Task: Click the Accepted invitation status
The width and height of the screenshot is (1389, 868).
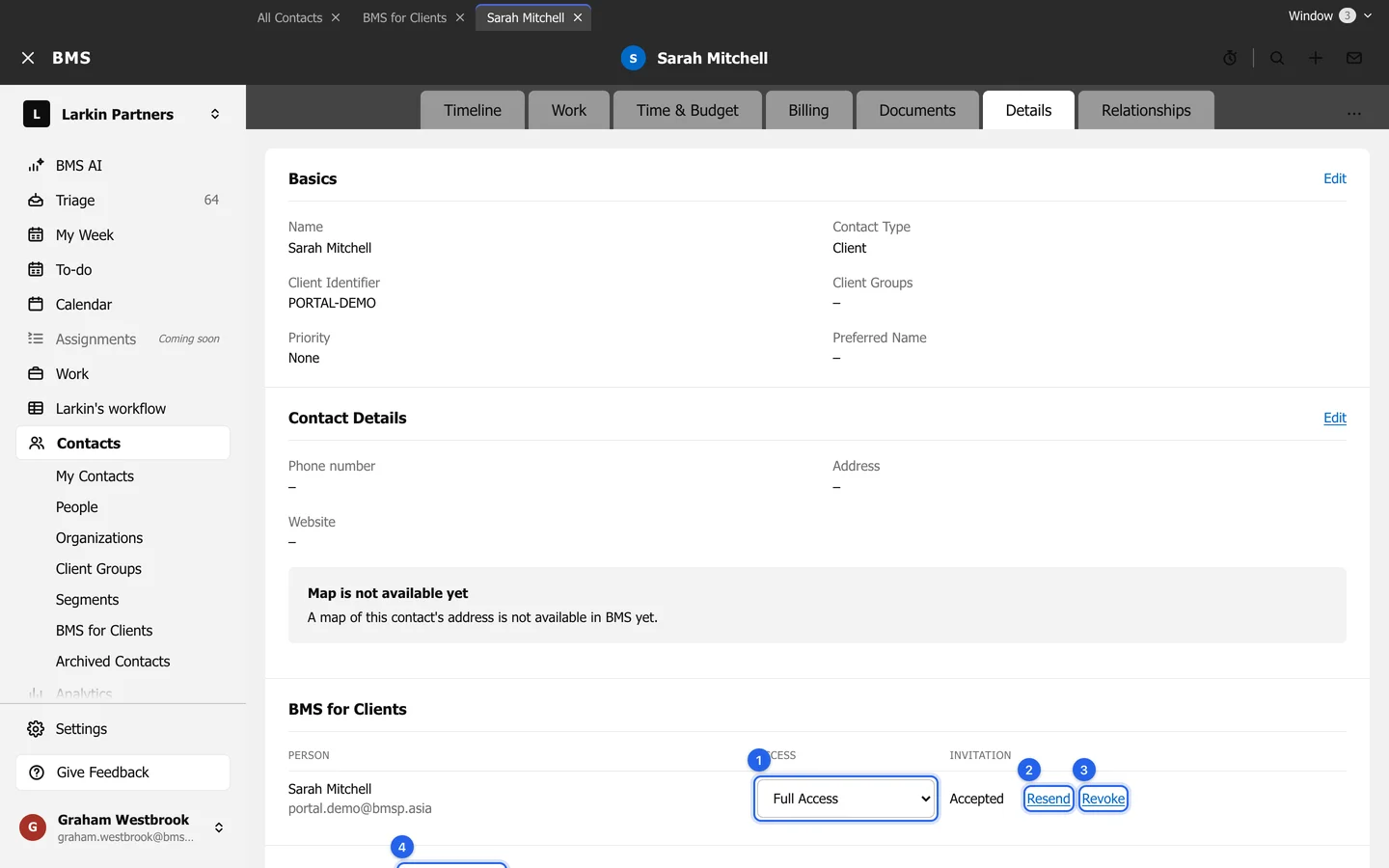Action: point(976,799)
